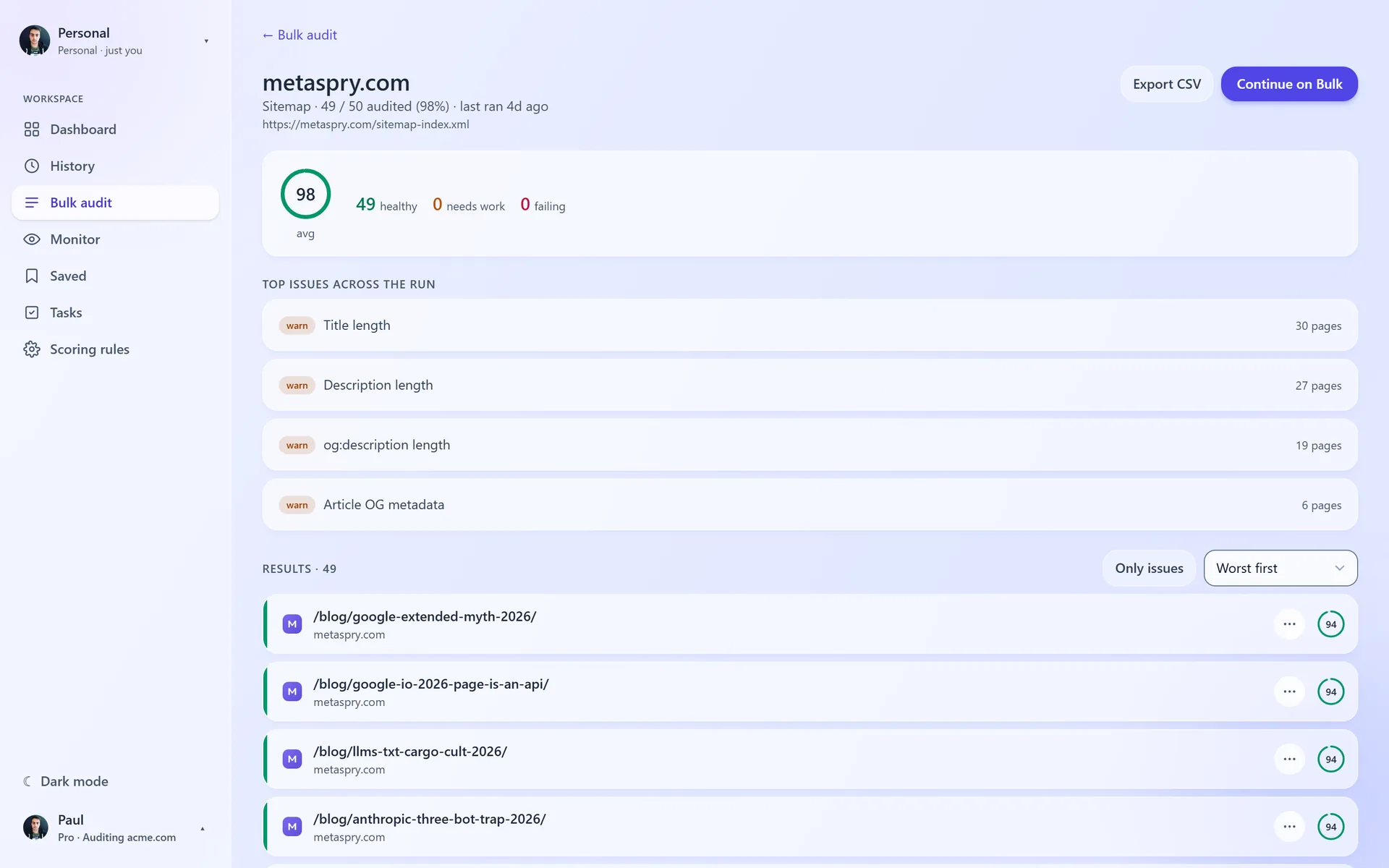Screen dimensions: 1389x868
Task: Click Export CSV button
Action: (1167, 85)
